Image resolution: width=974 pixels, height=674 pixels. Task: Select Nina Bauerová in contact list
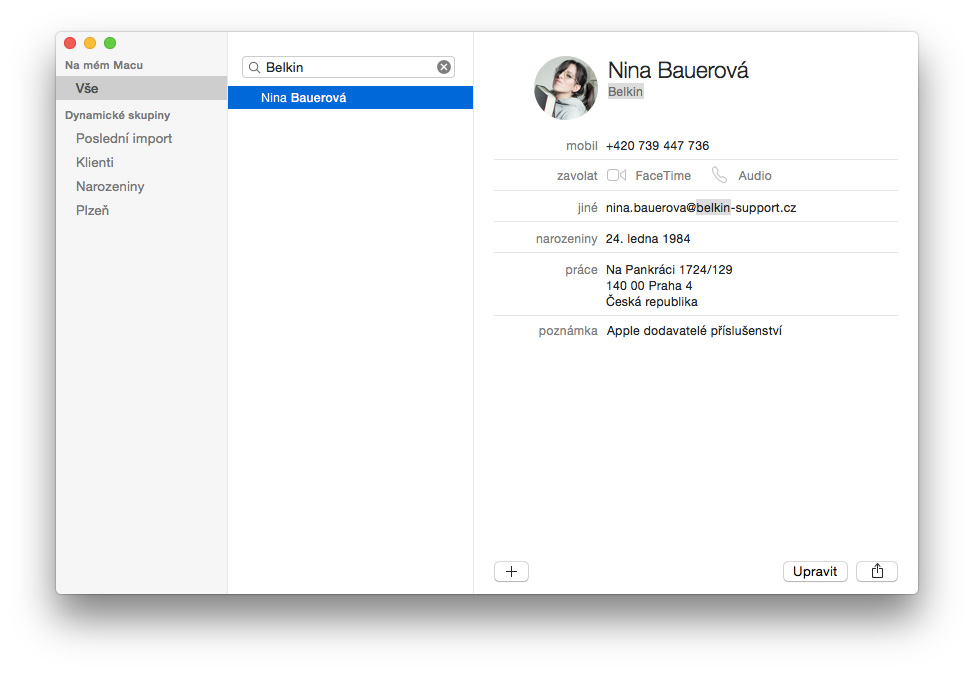[350, 98]
